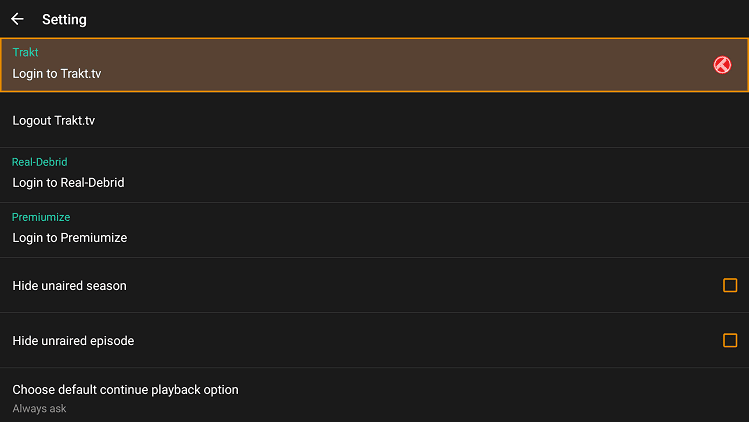The width and height of the screenshot is (749, 422).
Task: Select Logout Trakt.tv
Action: pos(54,120)
